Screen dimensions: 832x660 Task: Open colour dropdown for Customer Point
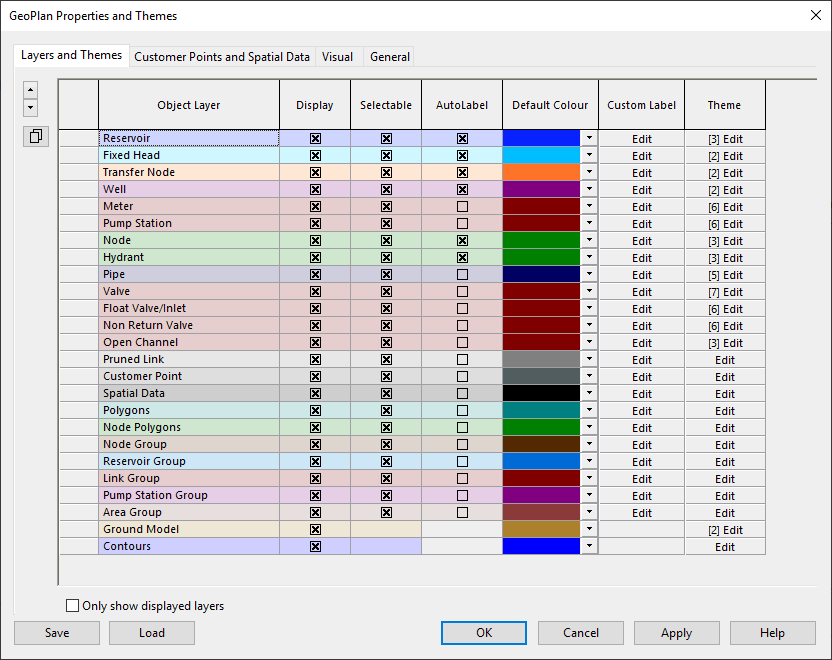pyautogui.click(x=589, y=376)
